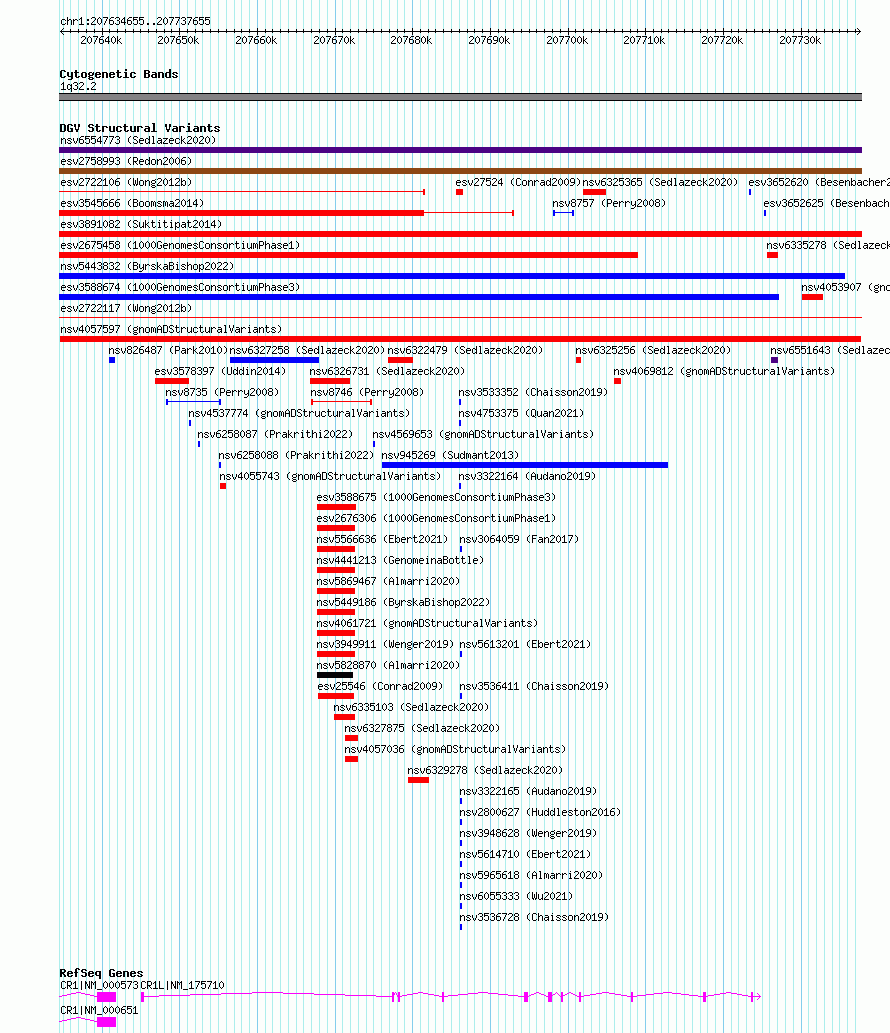Open the nsv5613201 (Ebert2021) label

tap(525, 644)
